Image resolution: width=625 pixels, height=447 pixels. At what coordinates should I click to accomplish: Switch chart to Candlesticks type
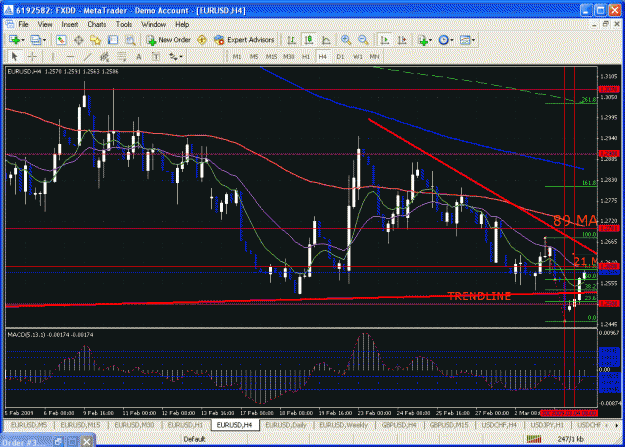309,40
